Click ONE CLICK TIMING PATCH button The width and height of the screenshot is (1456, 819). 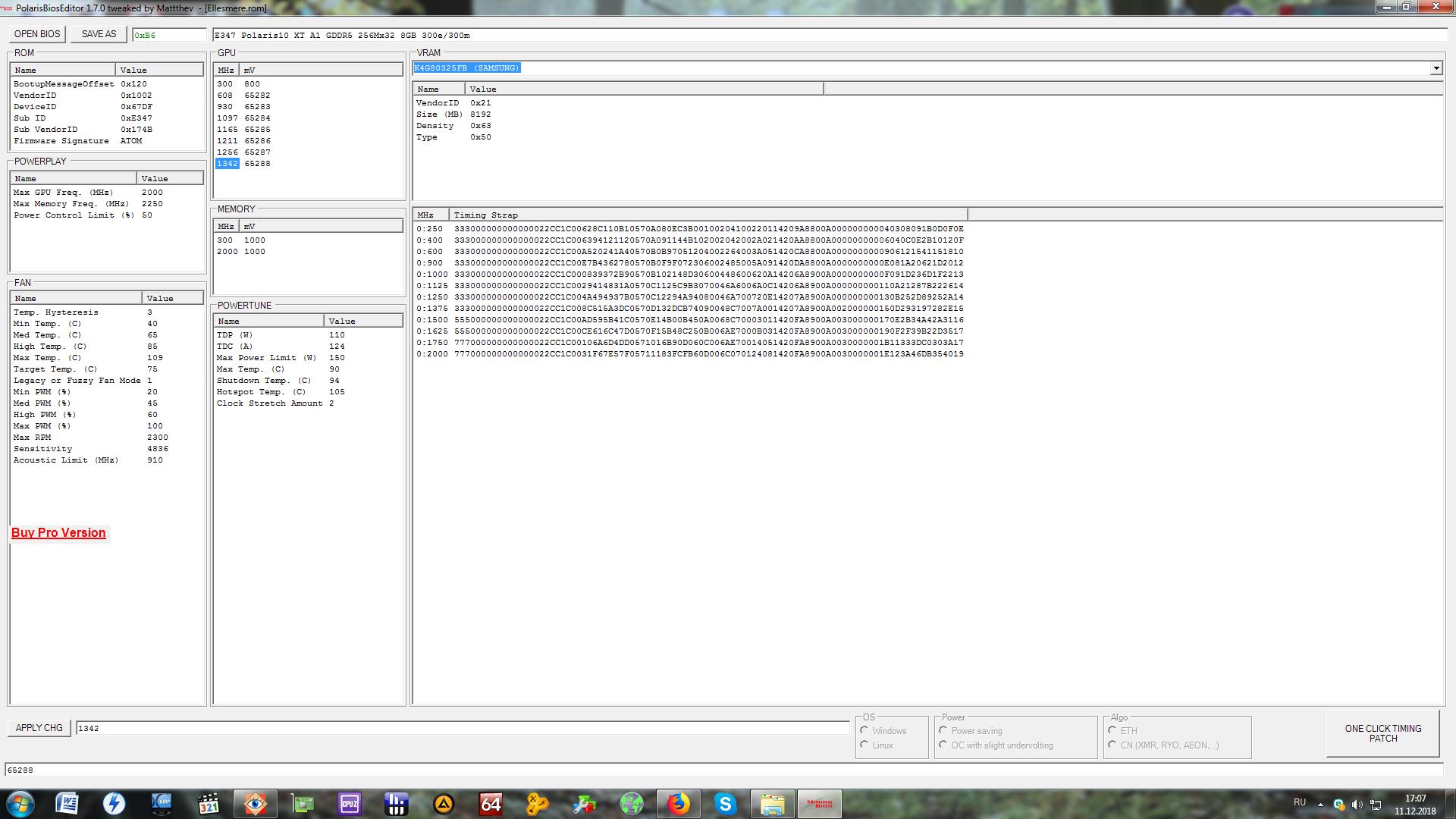click(1382, 733)
